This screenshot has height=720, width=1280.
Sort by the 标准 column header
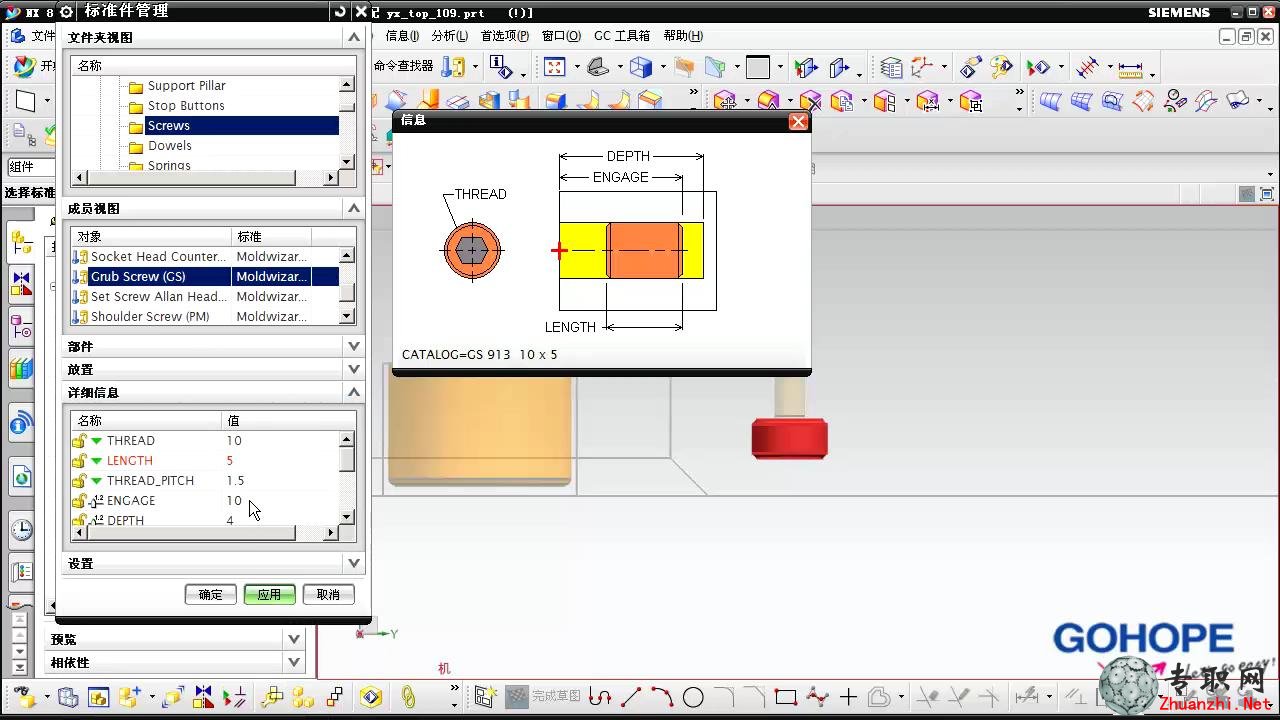(271, 237)
